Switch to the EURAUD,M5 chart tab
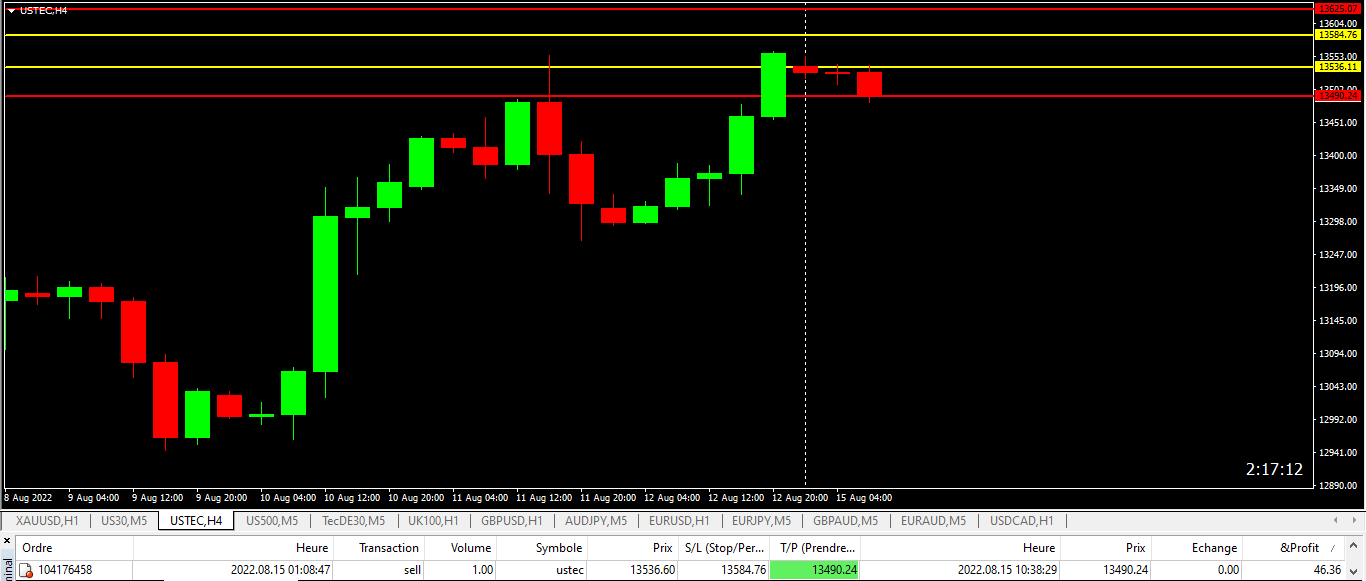The image size is (1366, 581). 934,521
